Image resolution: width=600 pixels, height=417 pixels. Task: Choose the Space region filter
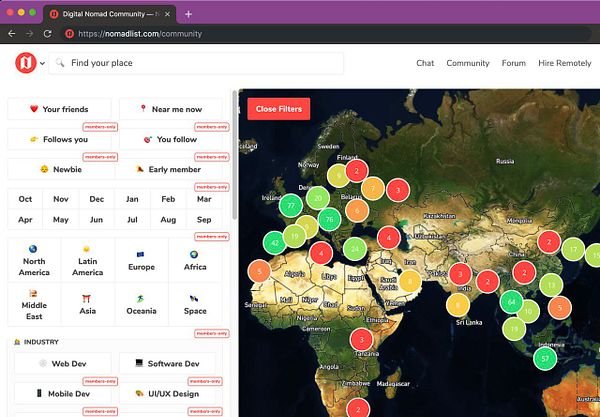(197, 307)
